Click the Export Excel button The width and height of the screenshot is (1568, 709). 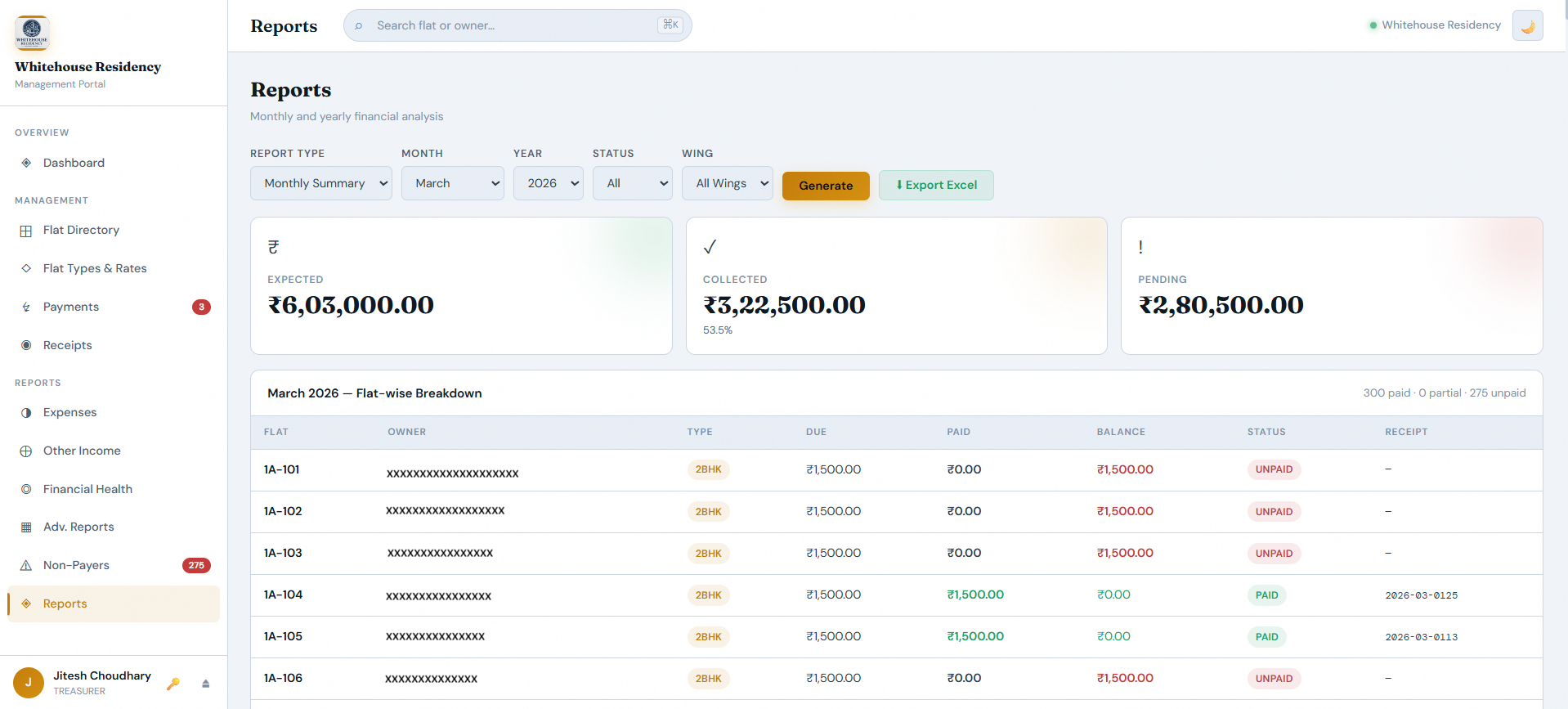pos(936,185)
